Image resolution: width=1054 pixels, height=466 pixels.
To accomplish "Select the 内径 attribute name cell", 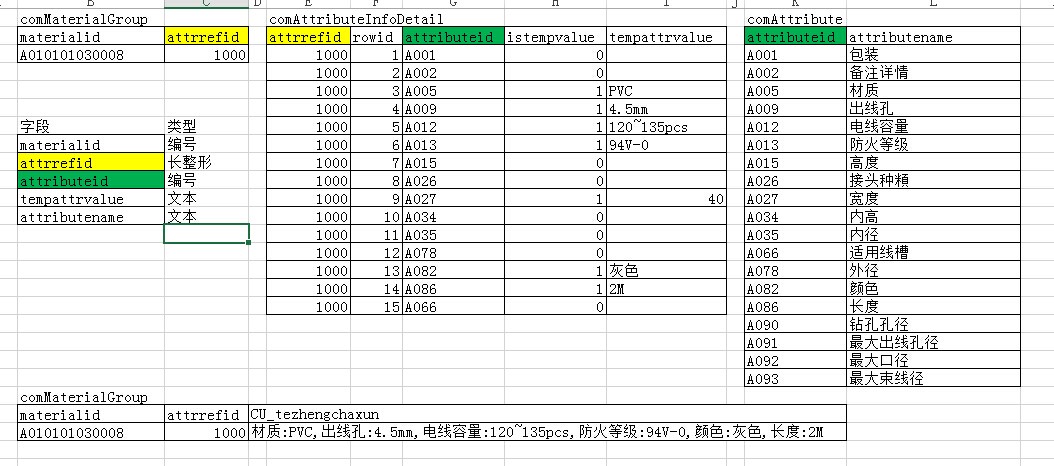I will (933, 235).
